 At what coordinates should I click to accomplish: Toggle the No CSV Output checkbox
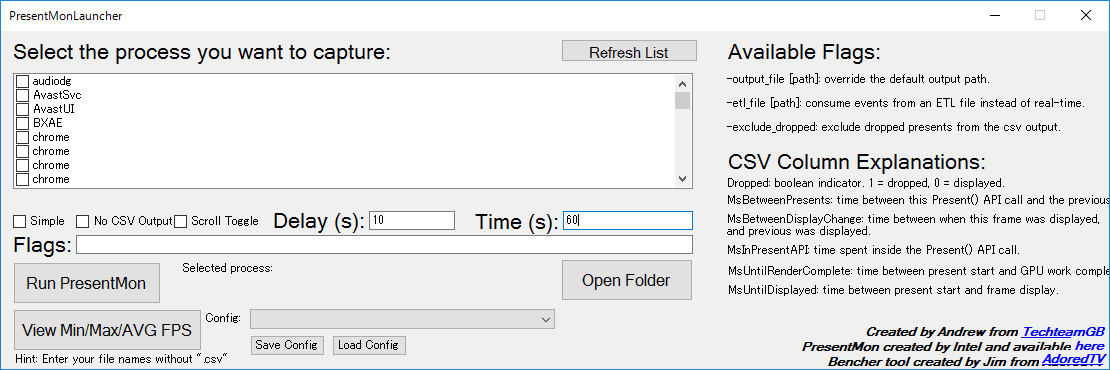point(83,221)
